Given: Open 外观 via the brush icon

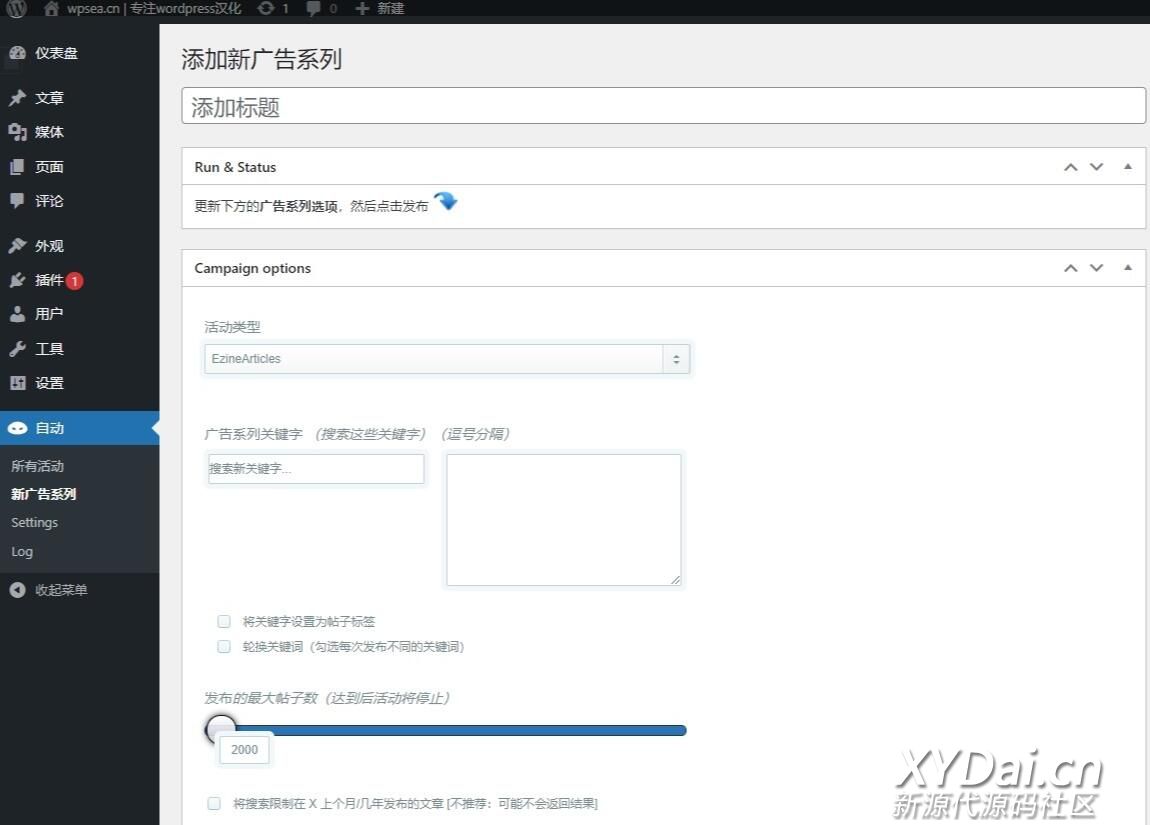Looking at the screenshot, I should (x=18, y=245).
